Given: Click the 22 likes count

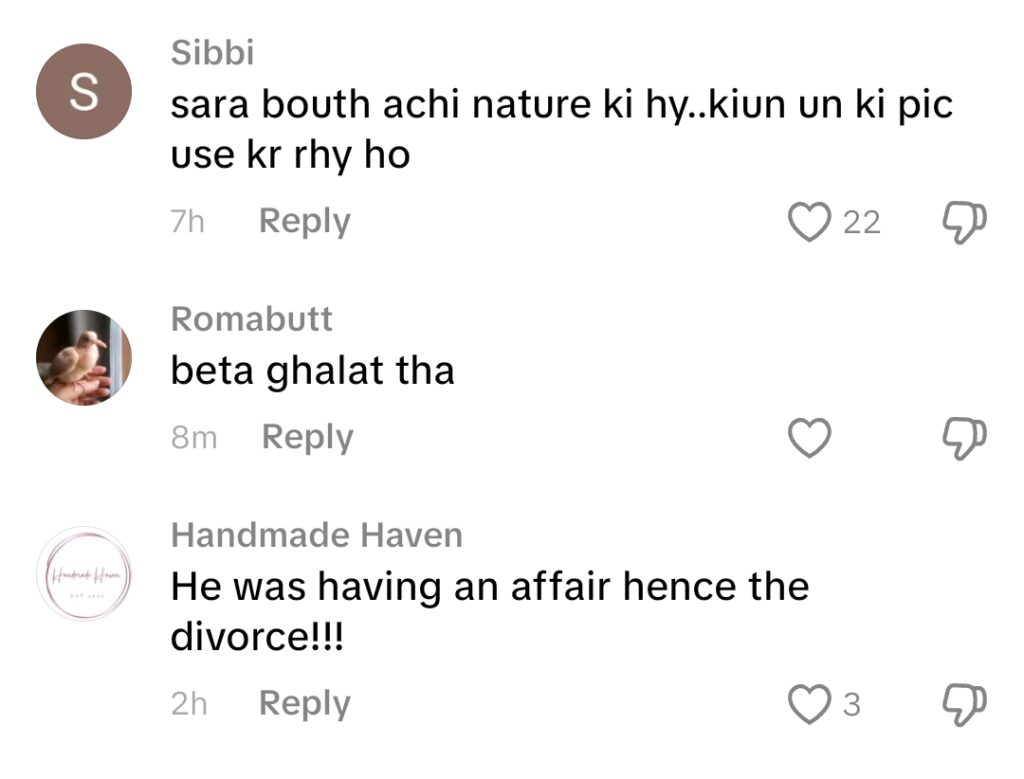Looking at the screenshot, I should click(862, 223).
